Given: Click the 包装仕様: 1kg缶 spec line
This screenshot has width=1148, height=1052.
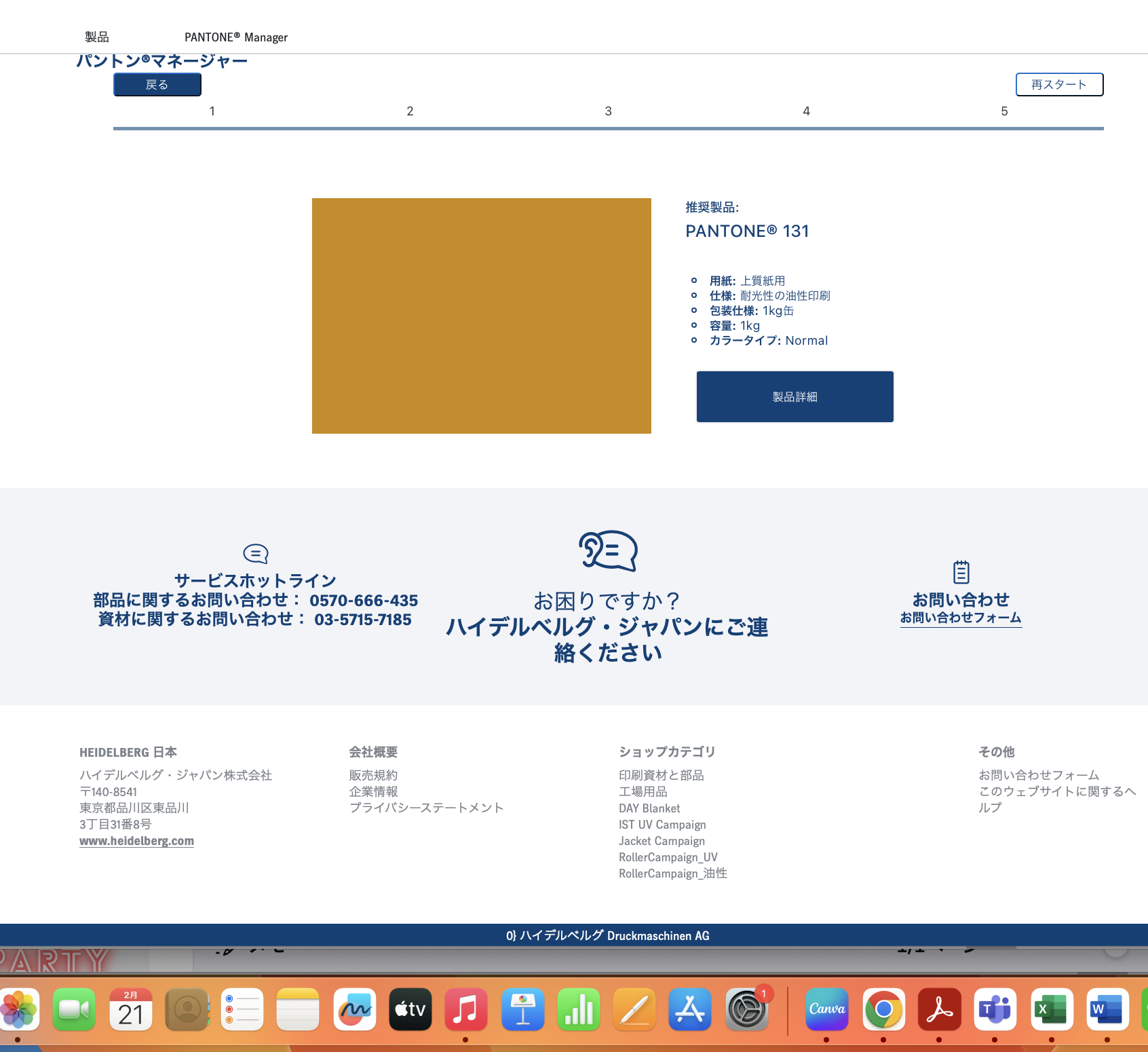Looking at the screenshot, I should tap(751, 311).
